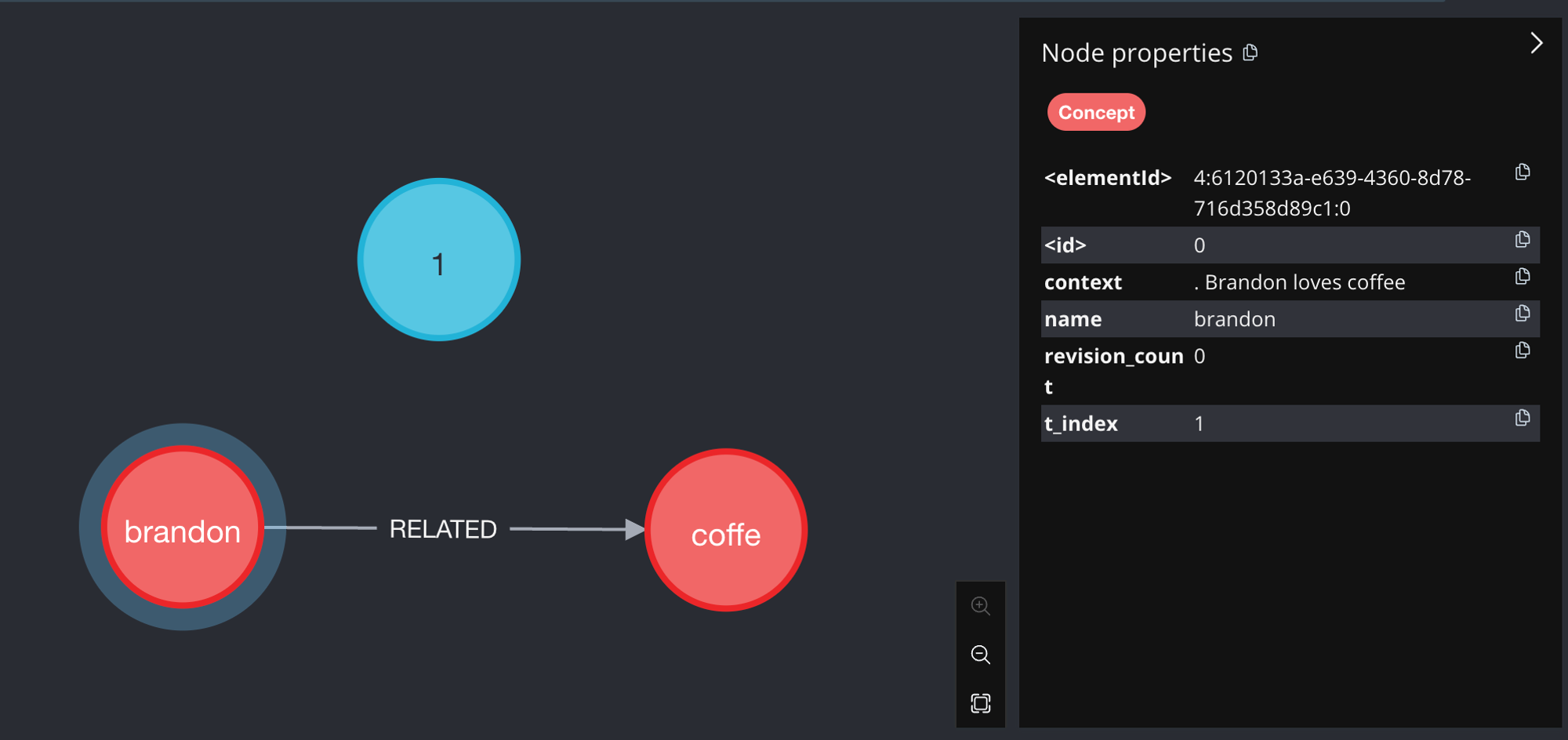Click the Node properties heading

tap(1137, 53)
